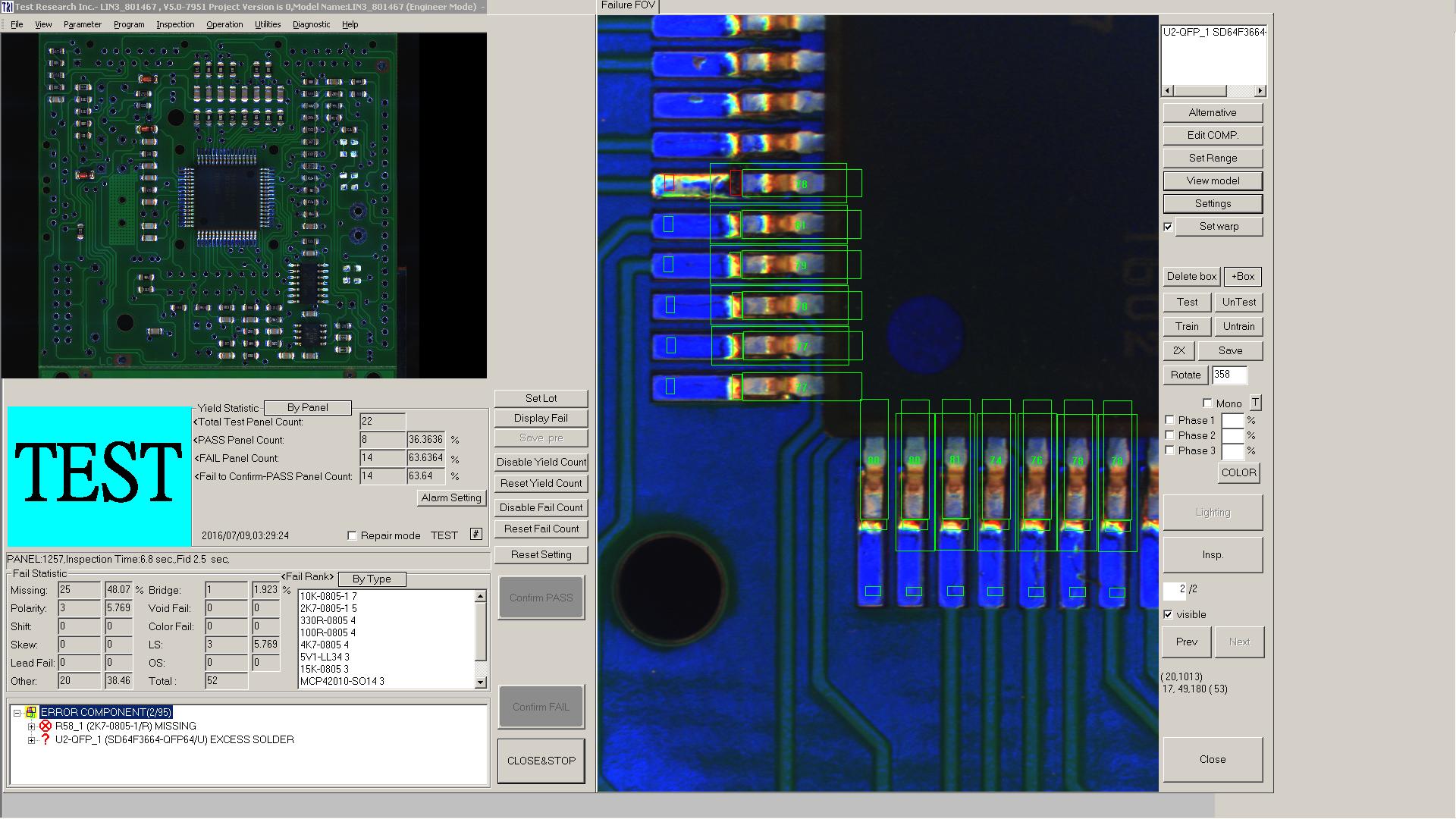Click the COLOR button
The height and width of the screenshot is (819, 1456).
(x=1238, y=472)
